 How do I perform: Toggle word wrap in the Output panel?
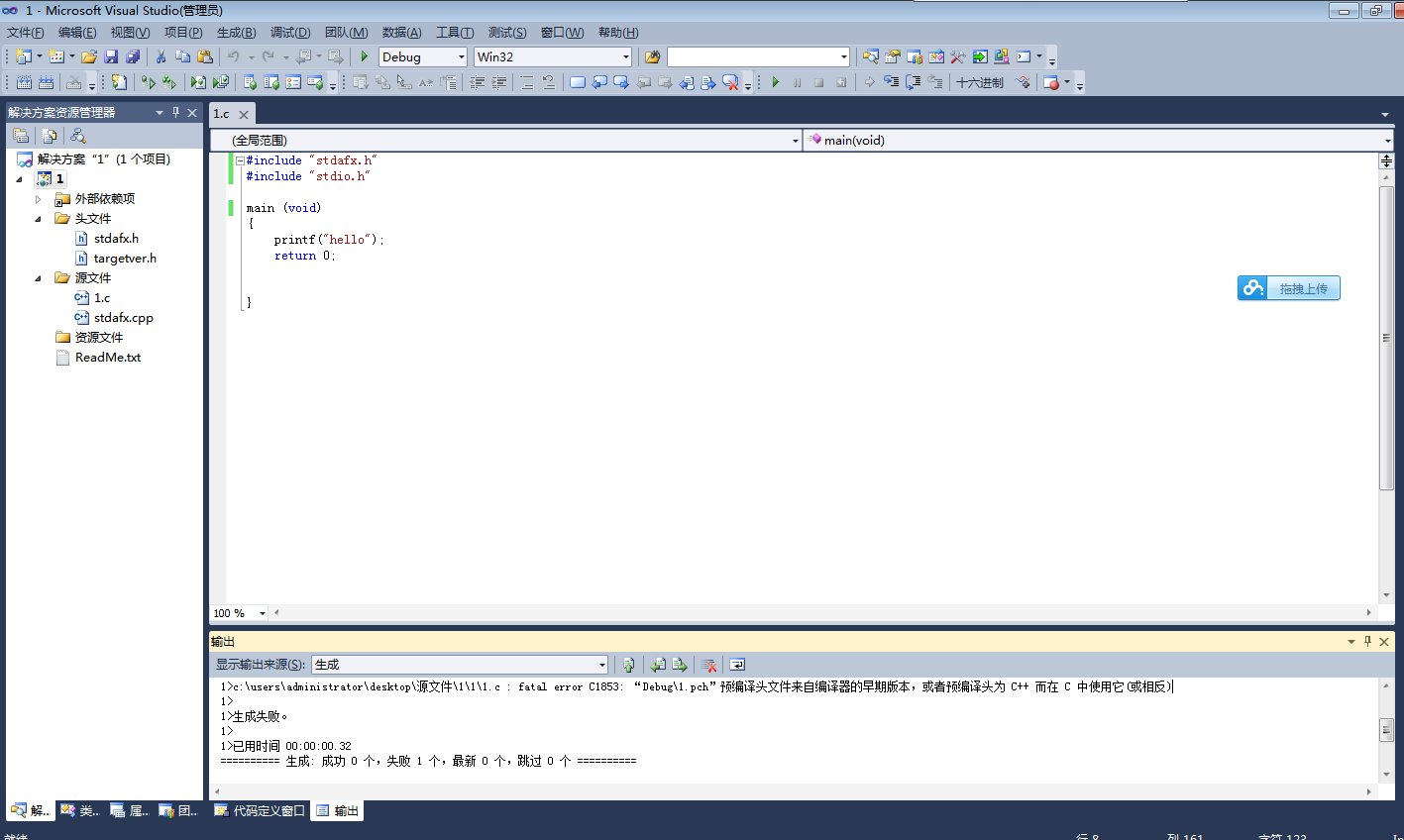737,665
